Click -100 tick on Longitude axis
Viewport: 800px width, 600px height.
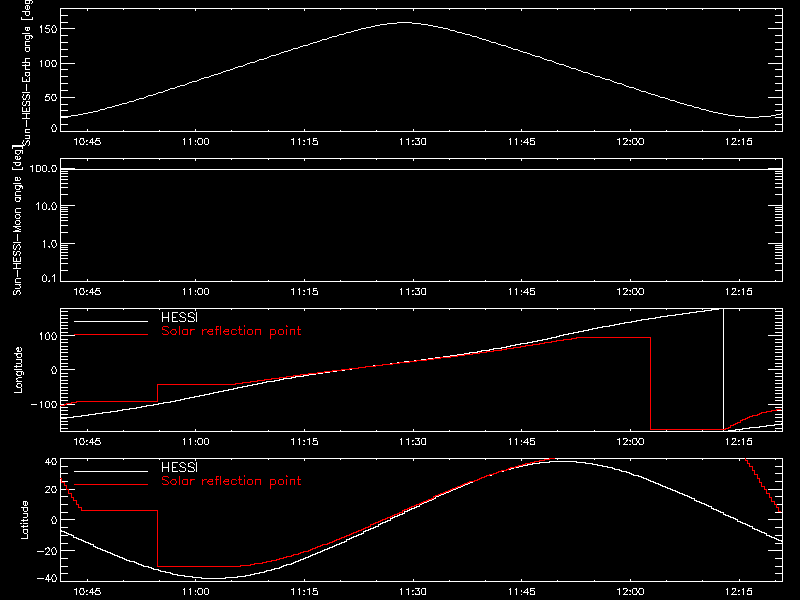pos(43,404)
